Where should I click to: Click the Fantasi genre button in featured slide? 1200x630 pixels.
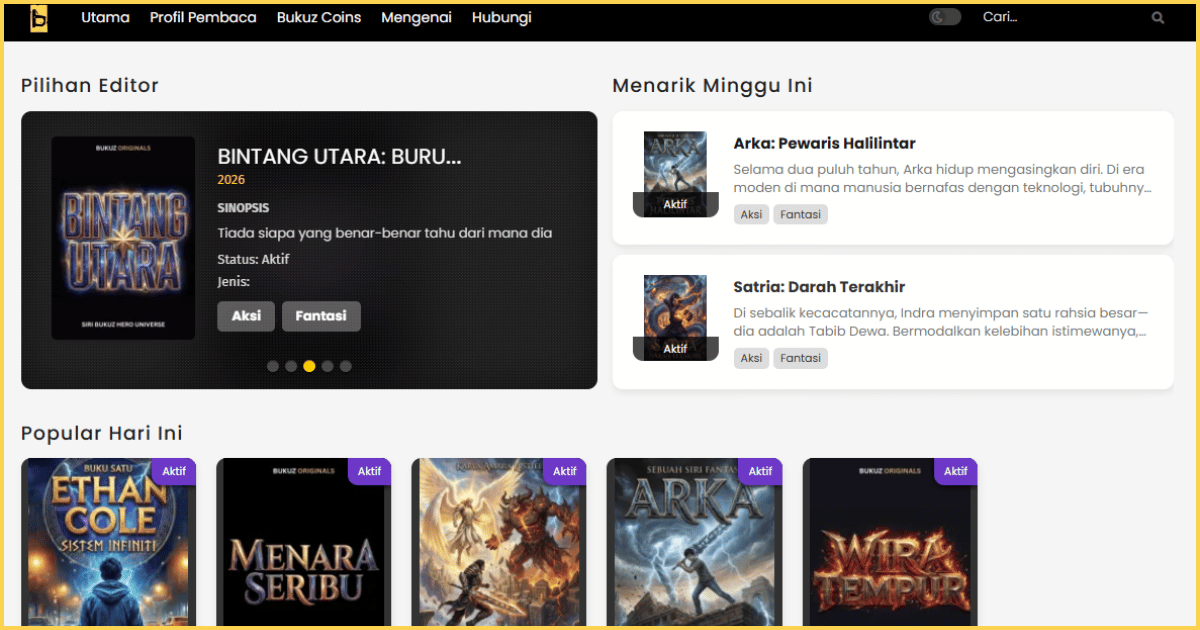coord(321,316)
